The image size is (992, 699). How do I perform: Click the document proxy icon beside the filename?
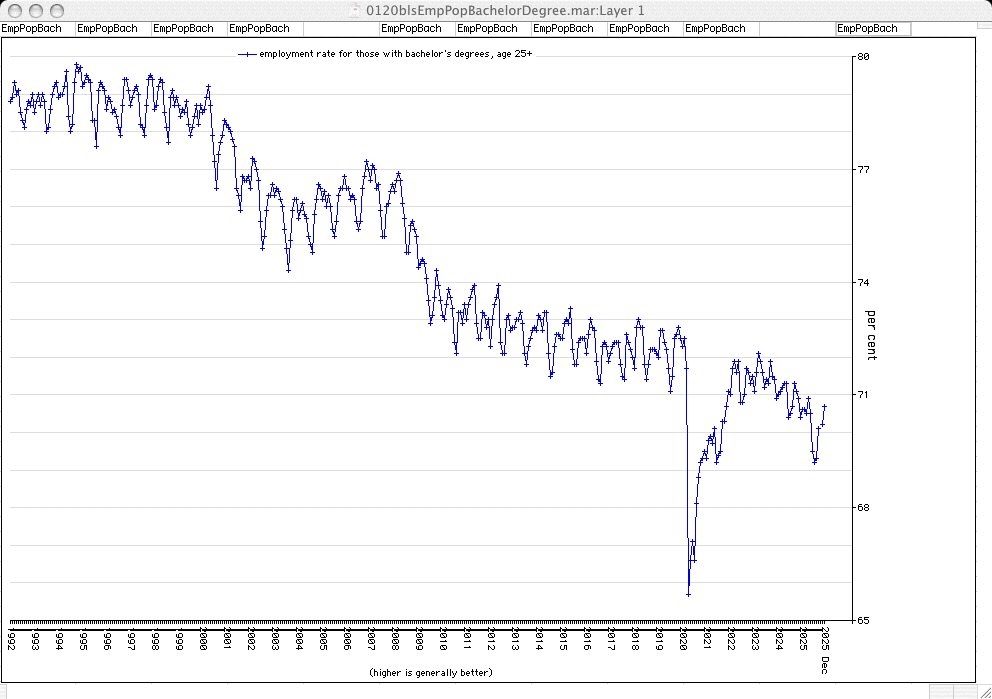click(x=346, y=10)
